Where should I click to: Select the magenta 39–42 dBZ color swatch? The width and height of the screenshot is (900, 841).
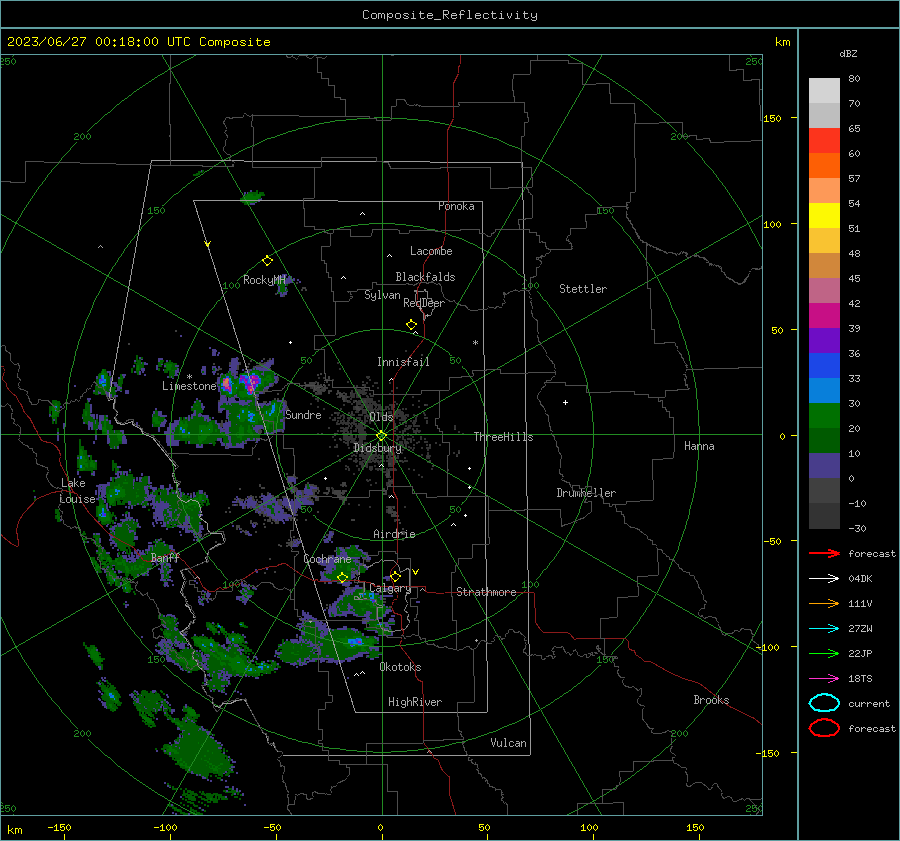click(824, 316)
